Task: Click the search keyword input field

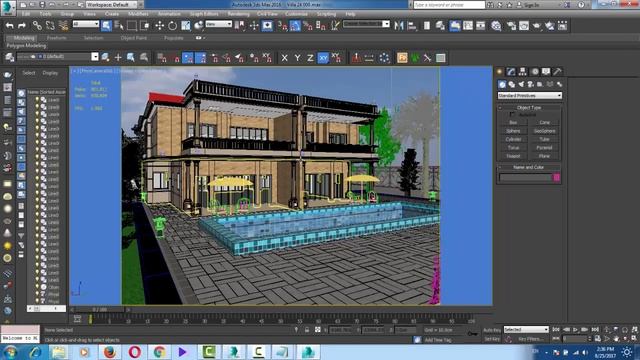Action: [449, 5]
